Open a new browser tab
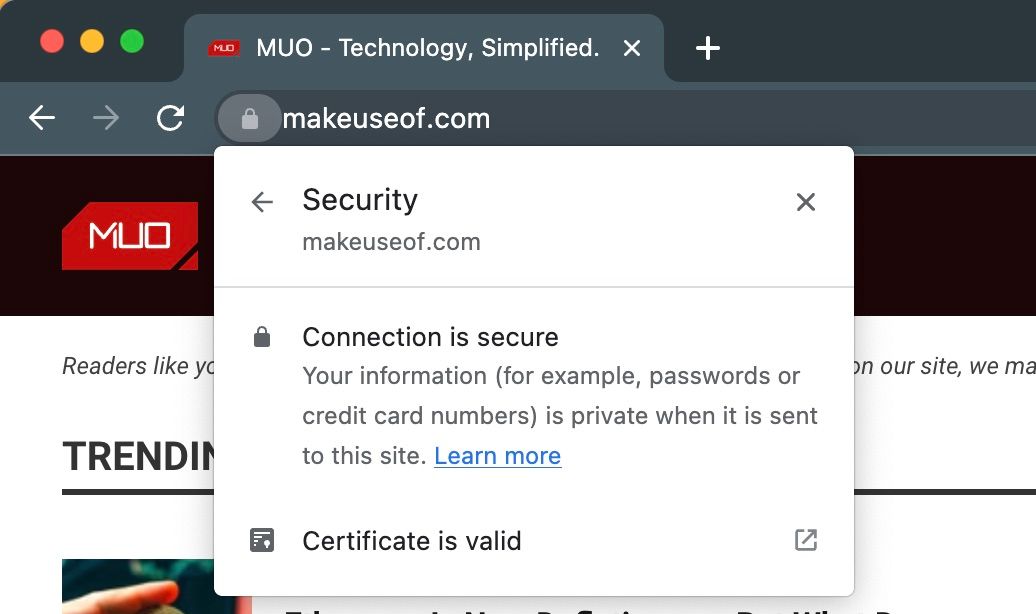This screenshot has height=614, width=1036. click(708, 48)
